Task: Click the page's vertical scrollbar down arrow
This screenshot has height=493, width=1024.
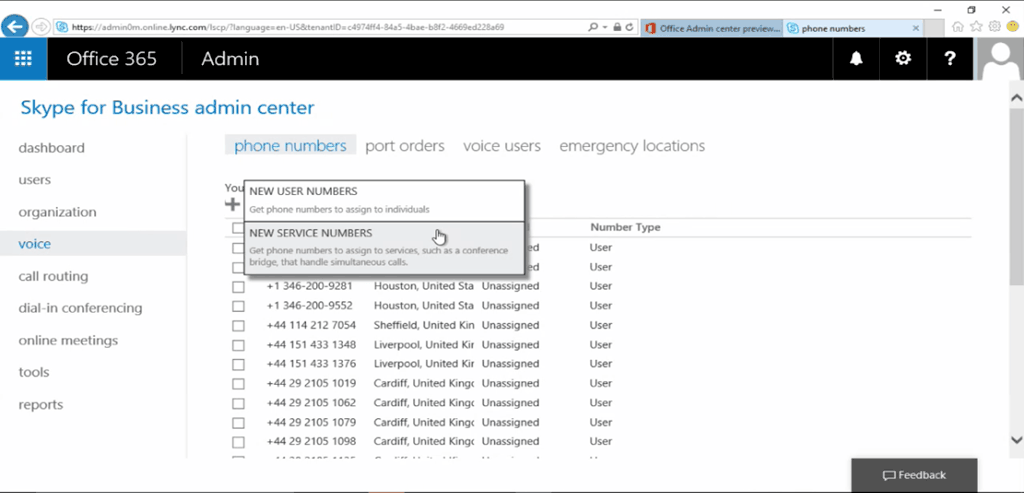Action: tap(1015, 440)
